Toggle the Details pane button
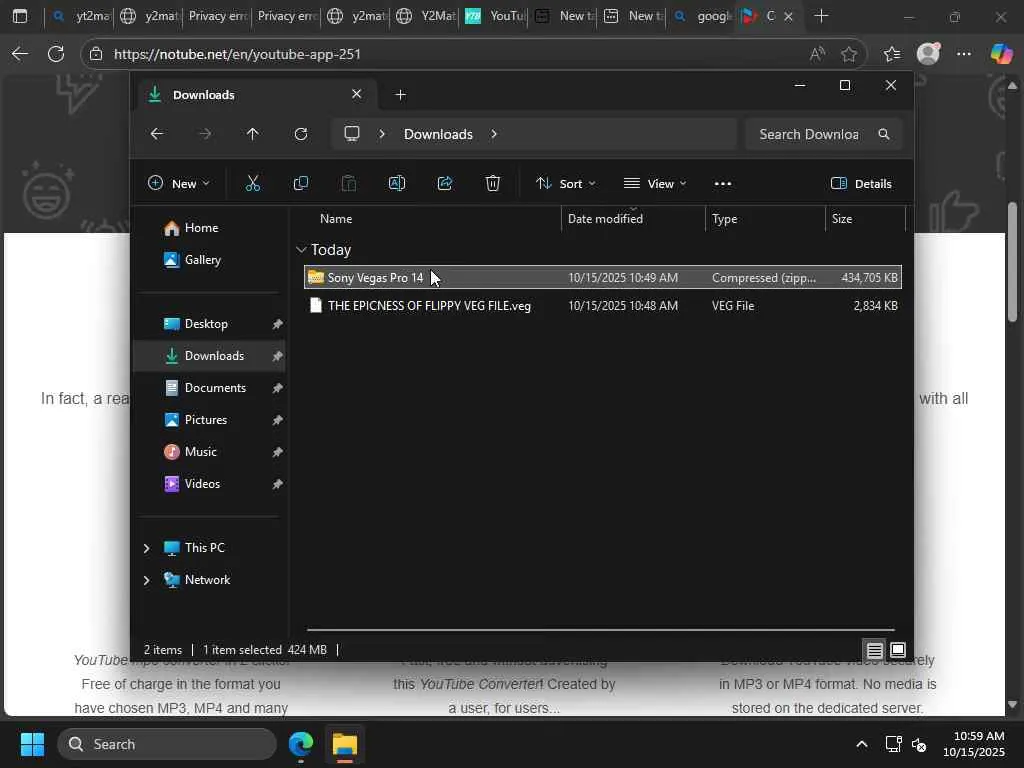The image size is (1024, 768). click(x=861, y=184)
